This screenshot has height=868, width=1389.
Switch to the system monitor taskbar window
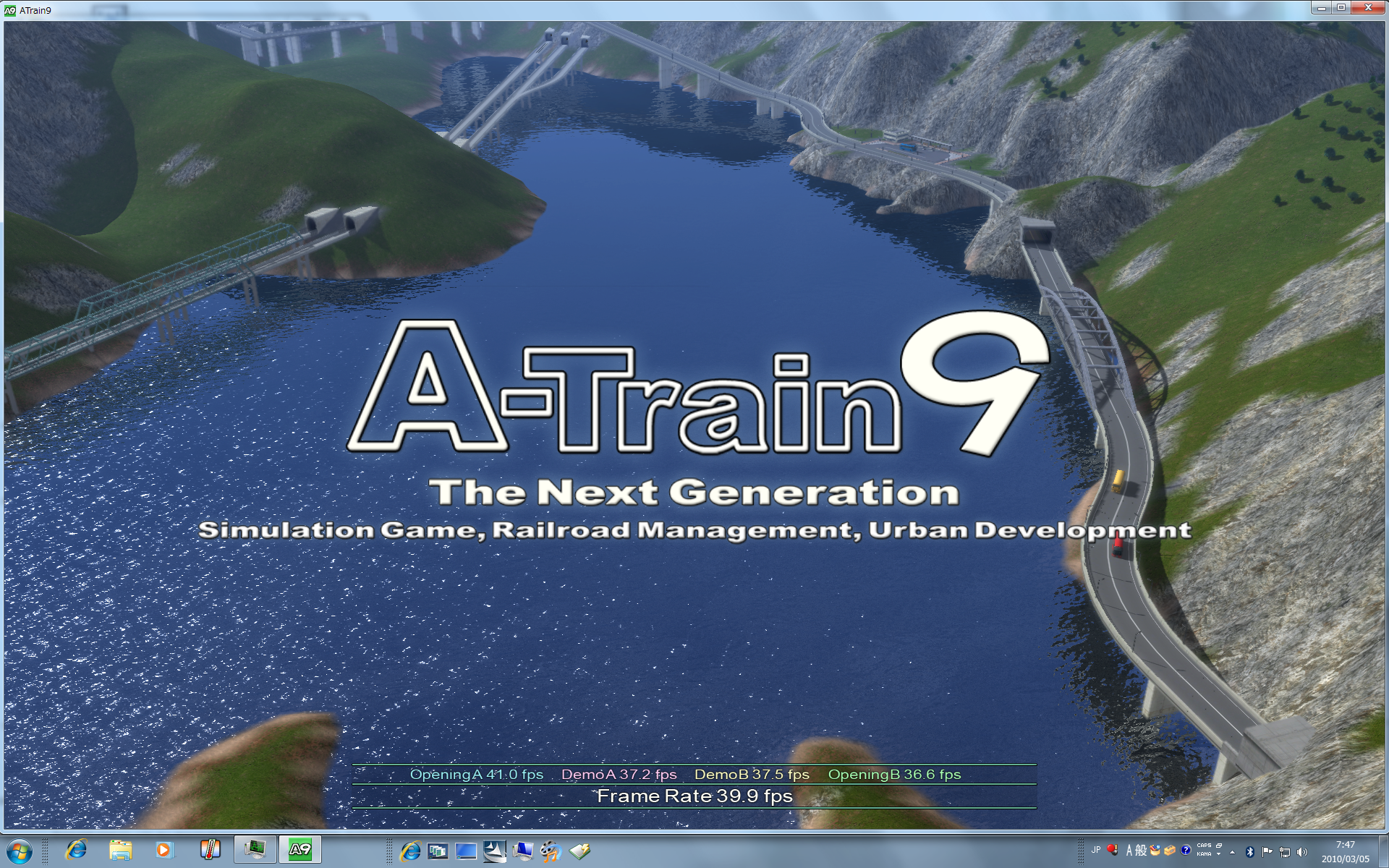tap(255, 850)
